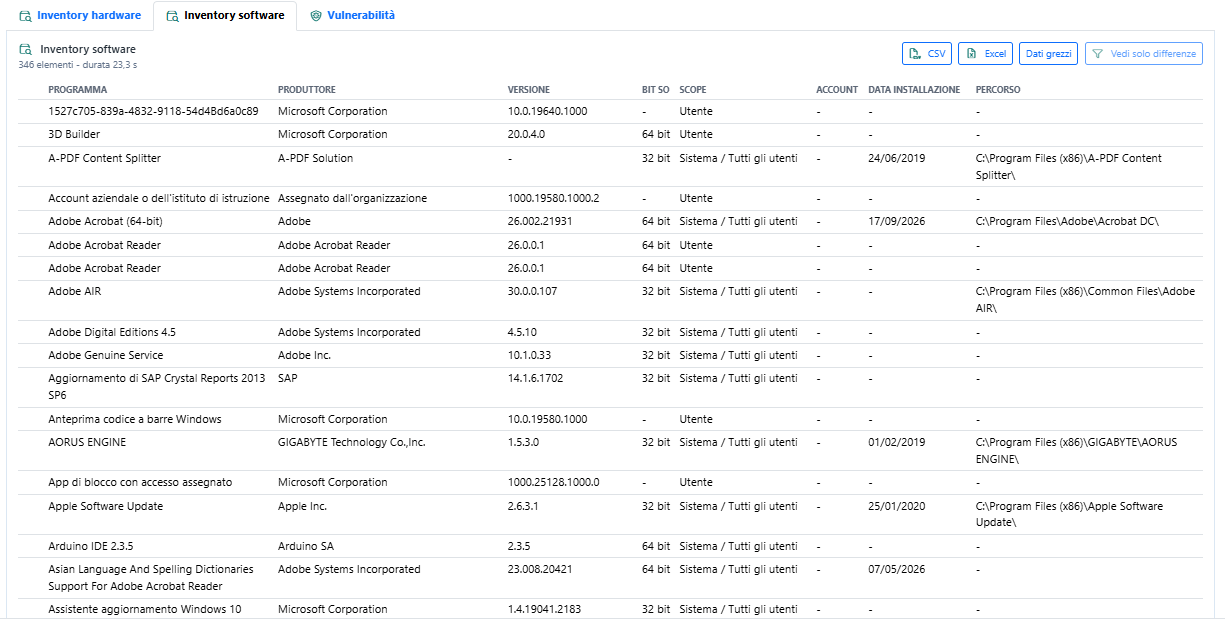Click the A-PDF Solution producer cell

click(x=315, y=158)
